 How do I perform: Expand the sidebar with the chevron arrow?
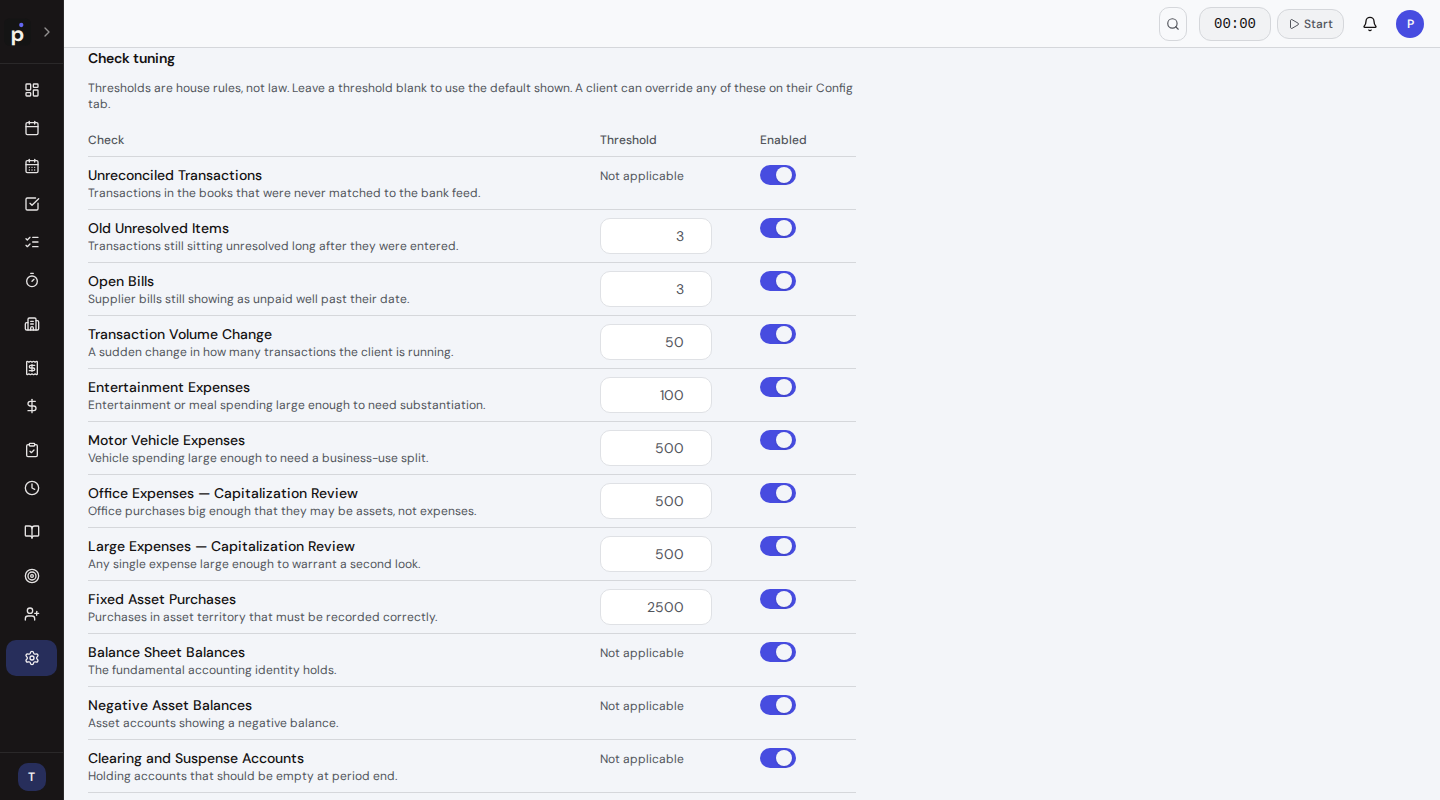tap(46, 32)
